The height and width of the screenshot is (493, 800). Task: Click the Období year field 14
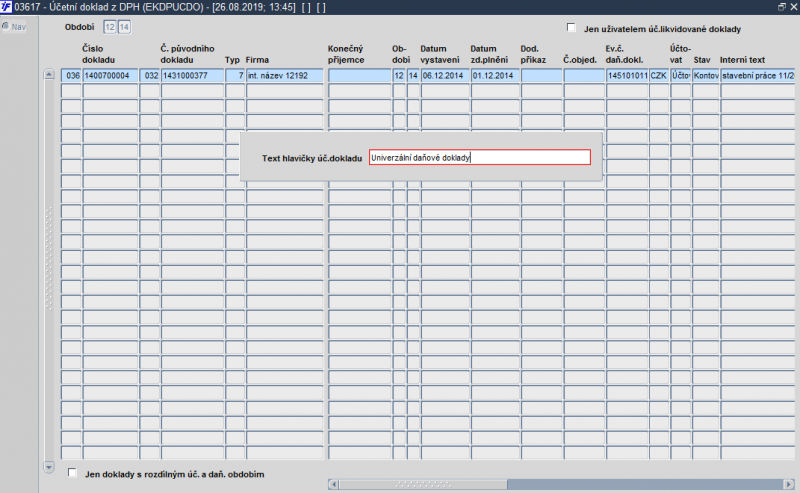click(x=124, y=27)
